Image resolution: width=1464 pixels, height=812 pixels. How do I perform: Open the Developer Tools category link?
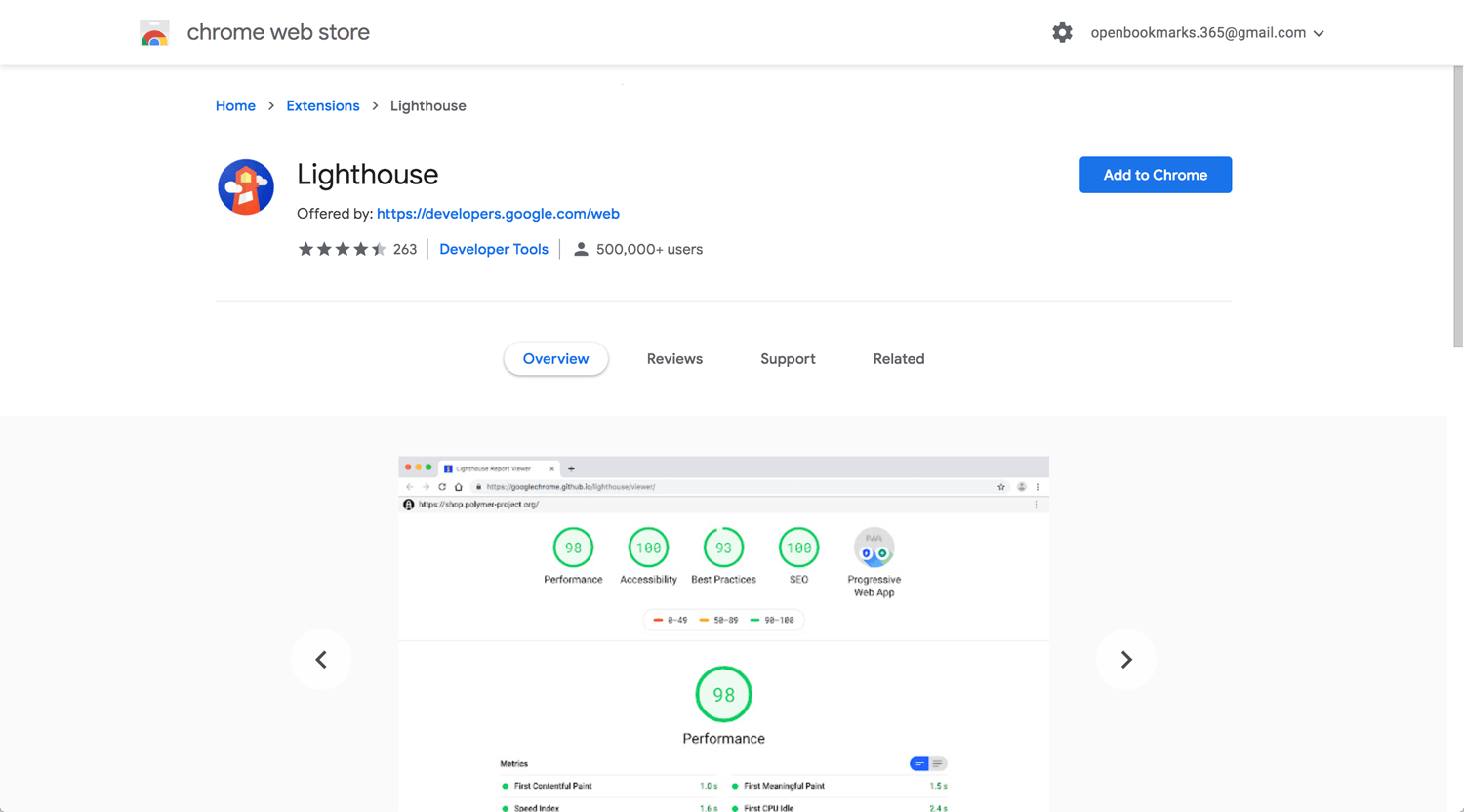[494, 249]
